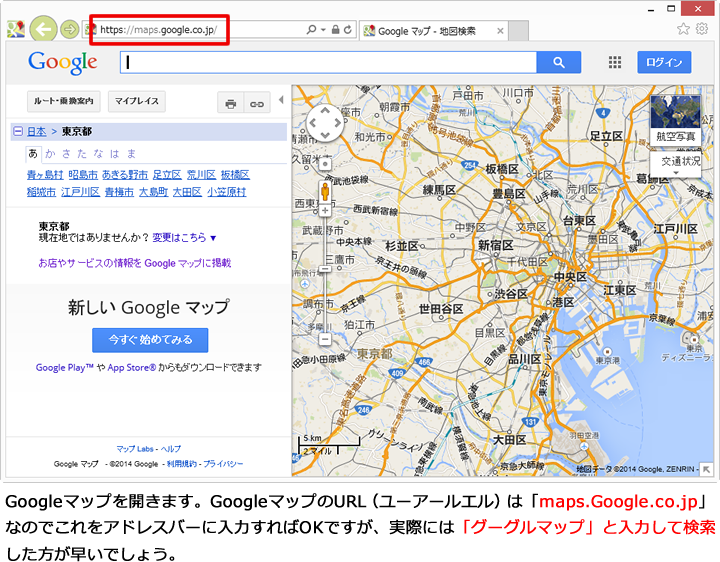Click the padlock security icon
Image resolution: width=720 pixels, height=562 pixels.
[x=335, y=30]
